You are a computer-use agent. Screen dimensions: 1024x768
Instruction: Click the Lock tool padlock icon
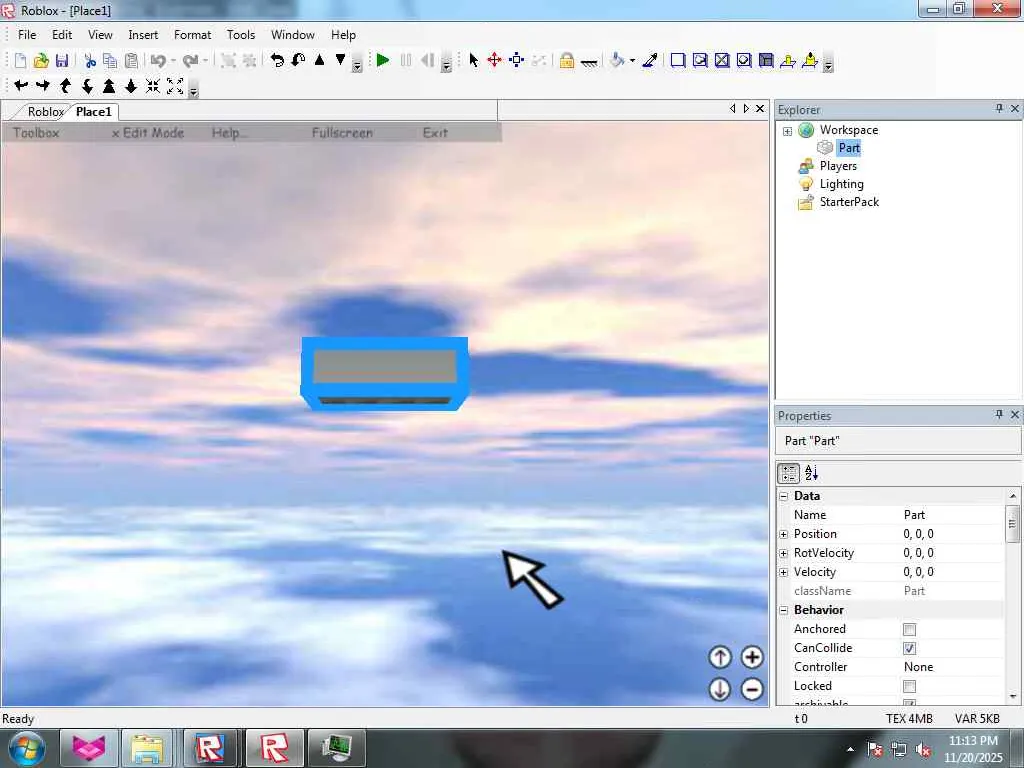tap(567, 61)
